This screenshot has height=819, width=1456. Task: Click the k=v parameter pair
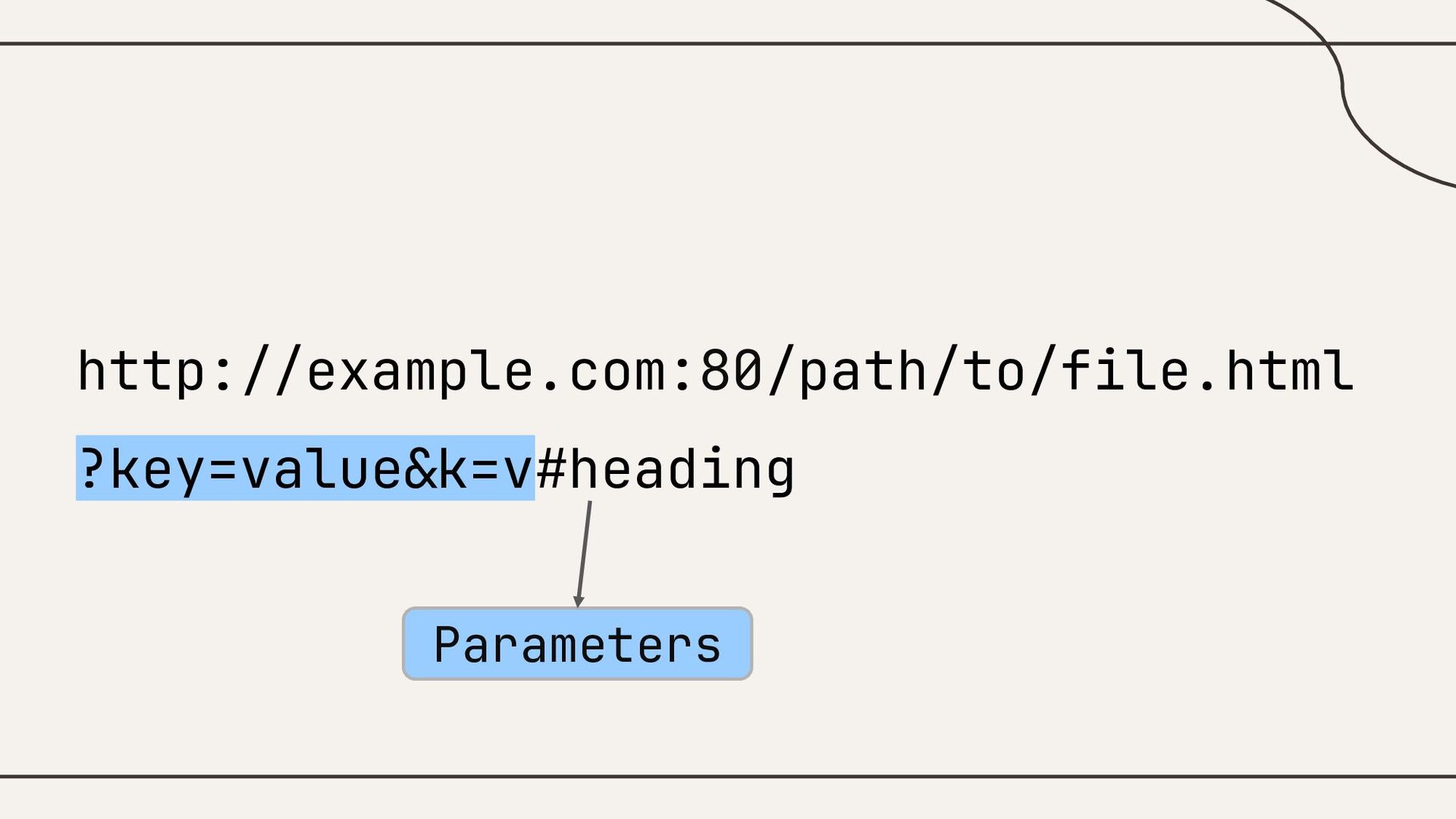coord(485,469)
